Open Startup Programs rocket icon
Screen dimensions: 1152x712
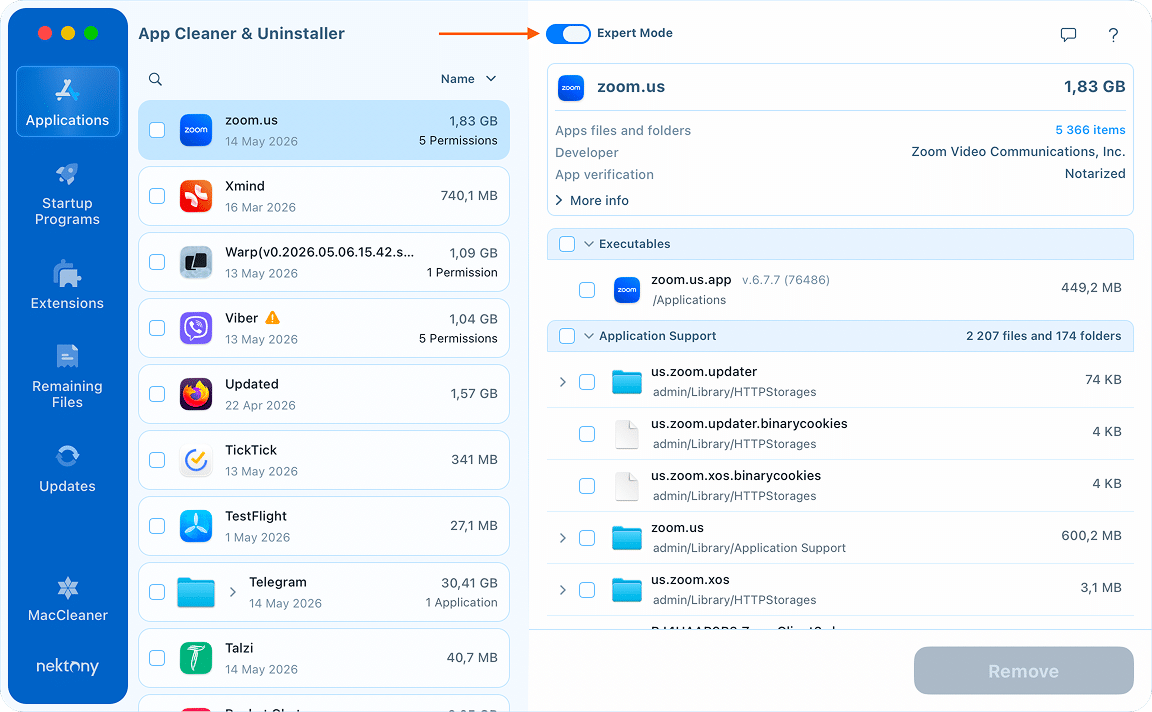tap(67, 174)
